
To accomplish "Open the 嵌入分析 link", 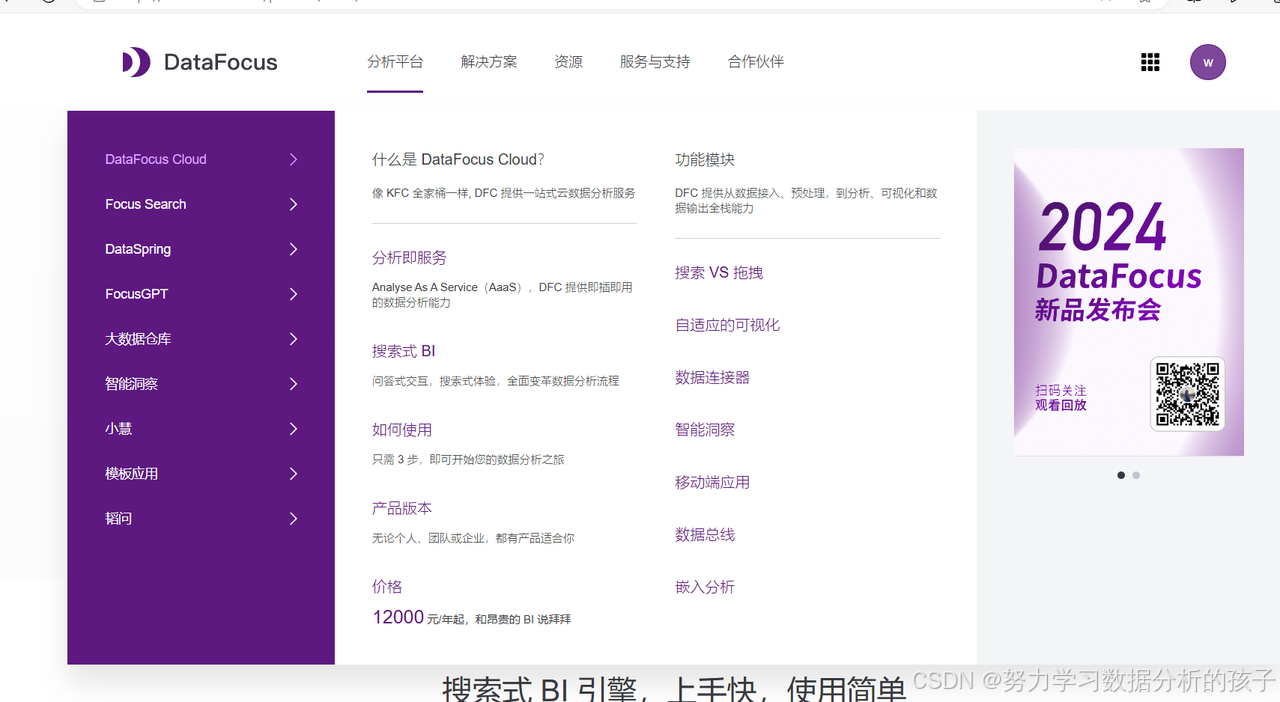I will (x=705, y=587).
